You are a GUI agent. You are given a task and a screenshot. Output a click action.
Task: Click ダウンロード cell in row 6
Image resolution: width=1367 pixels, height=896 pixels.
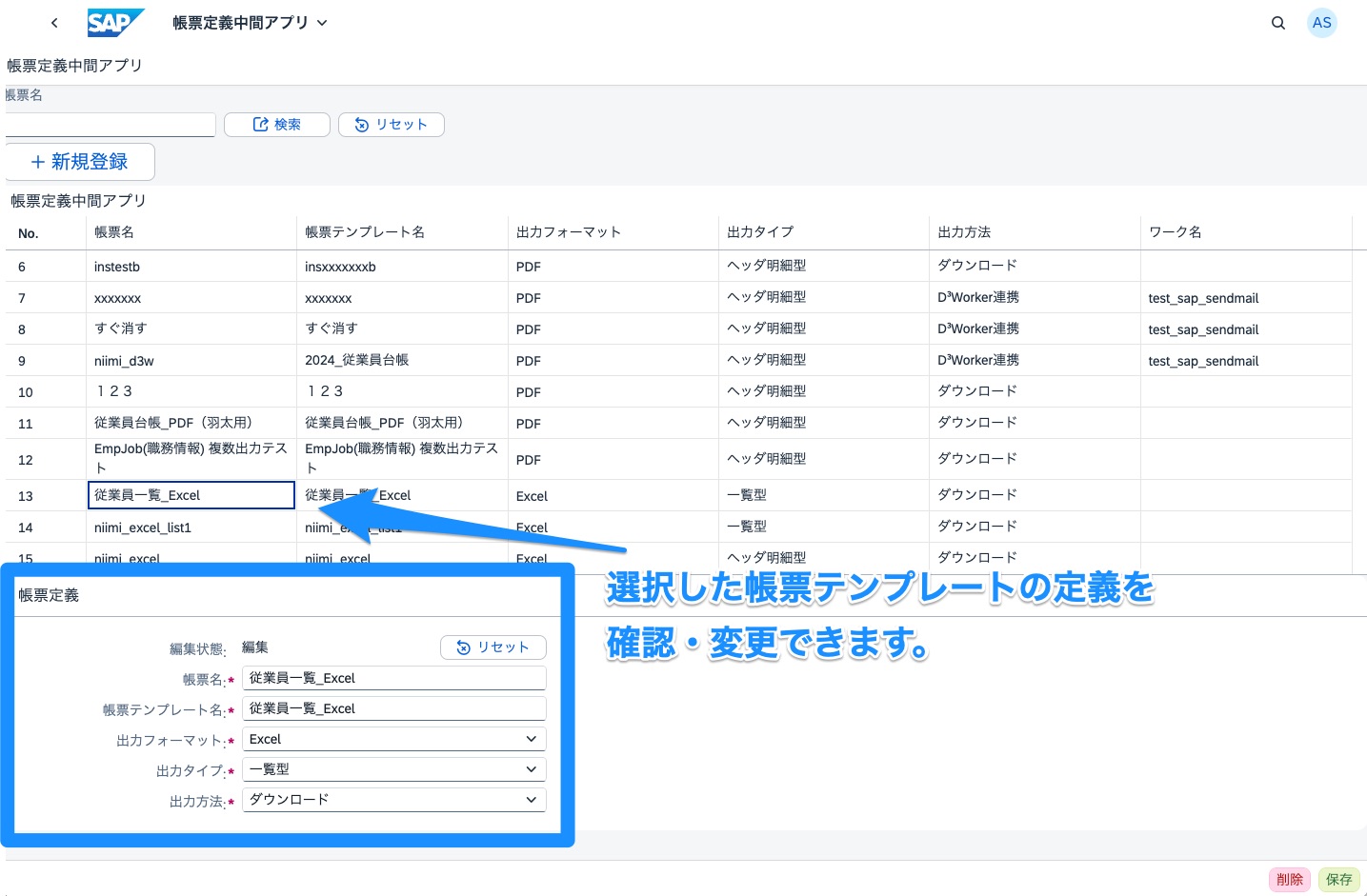click(1035, 267)
